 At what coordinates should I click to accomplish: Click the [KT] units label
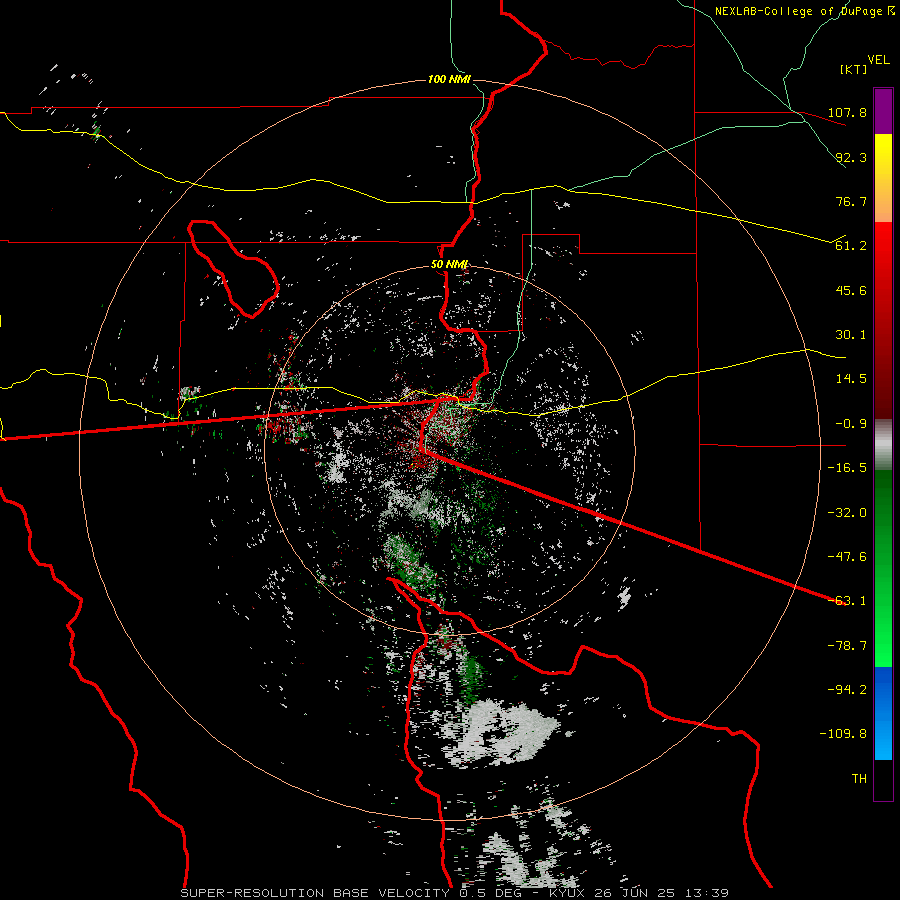click(x=854, y=69)
